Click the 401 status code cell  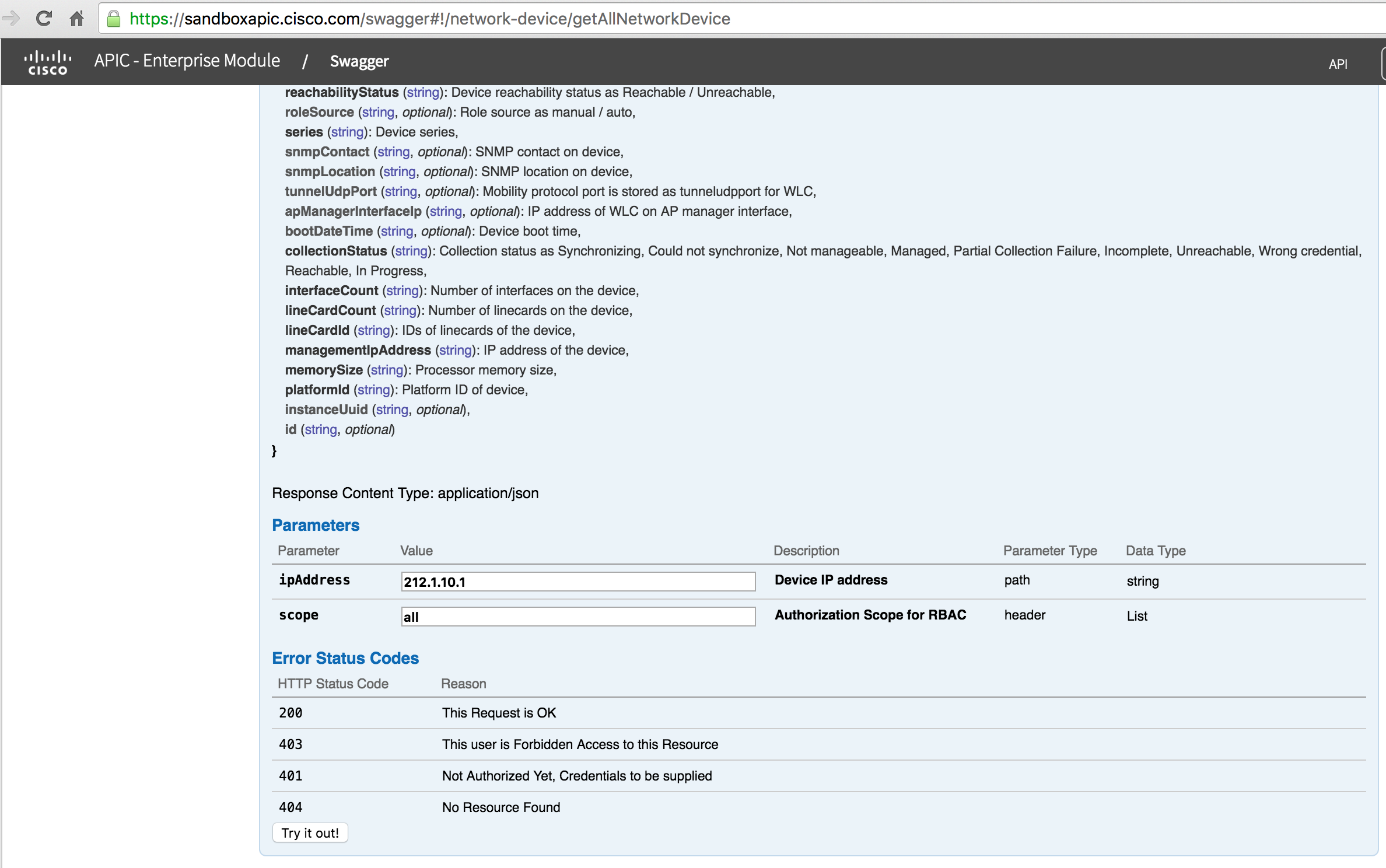(x=290, y=776)
